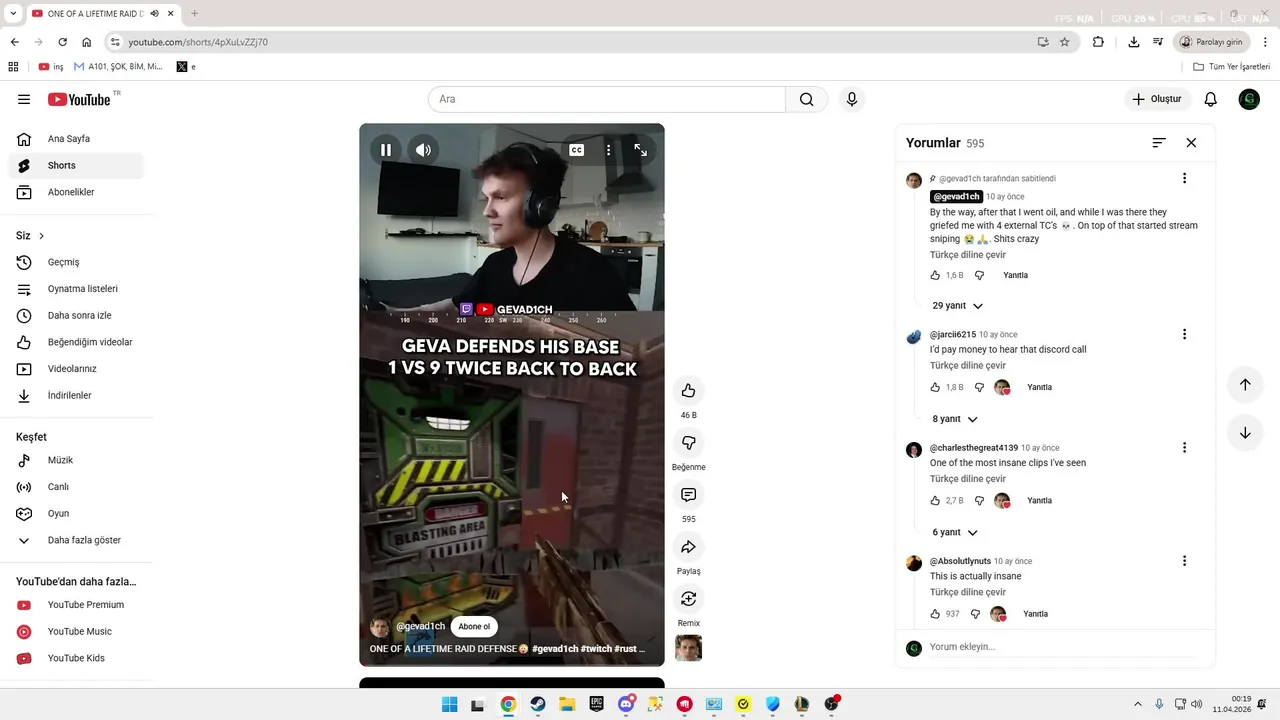Focus the Ara search box
The height and width of the screenshot is (720, 1280).
[x=607, y=99]
